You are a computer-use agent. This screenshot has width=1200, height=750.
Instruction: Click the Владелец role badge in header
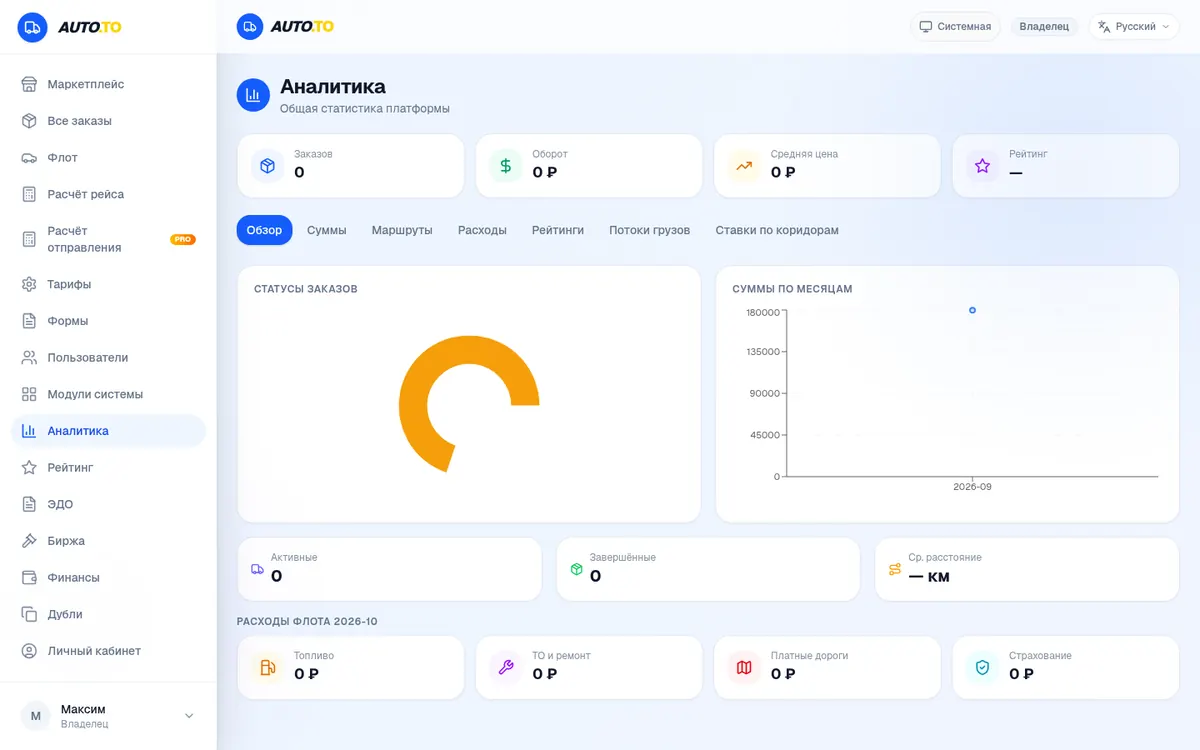point(1044,27)
